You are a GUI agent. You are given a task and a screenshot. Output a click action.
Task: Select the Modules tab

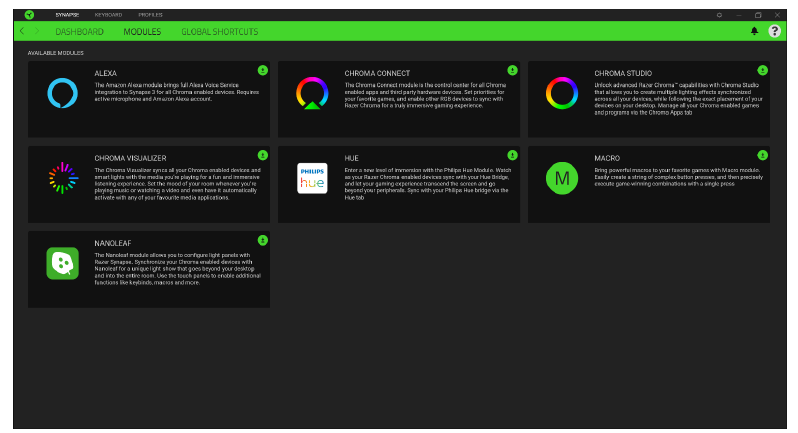[142, 32]
